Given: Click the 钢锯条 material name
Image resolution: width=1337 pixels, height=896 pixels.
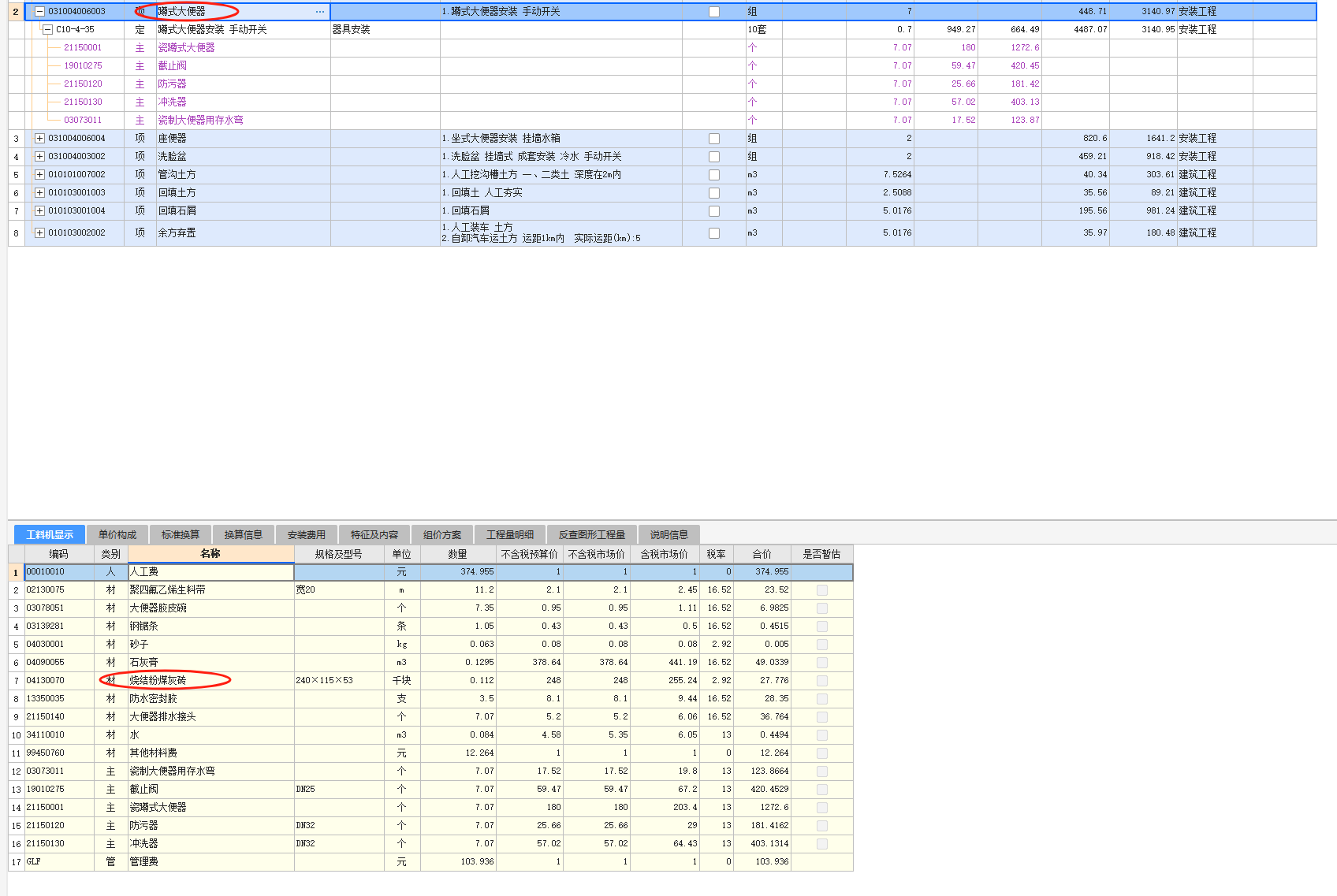Looking at the screenshot, I should click(143, 626).
